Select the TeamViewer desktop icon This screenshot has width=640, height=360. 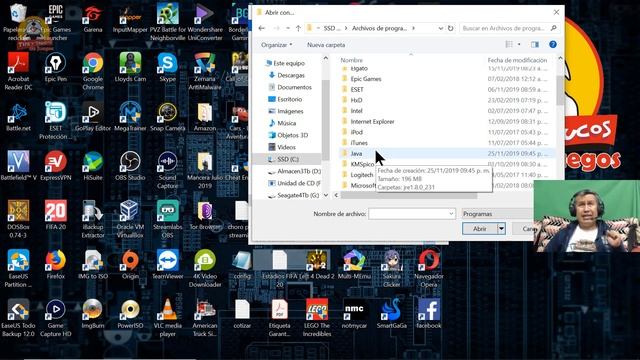167,264
